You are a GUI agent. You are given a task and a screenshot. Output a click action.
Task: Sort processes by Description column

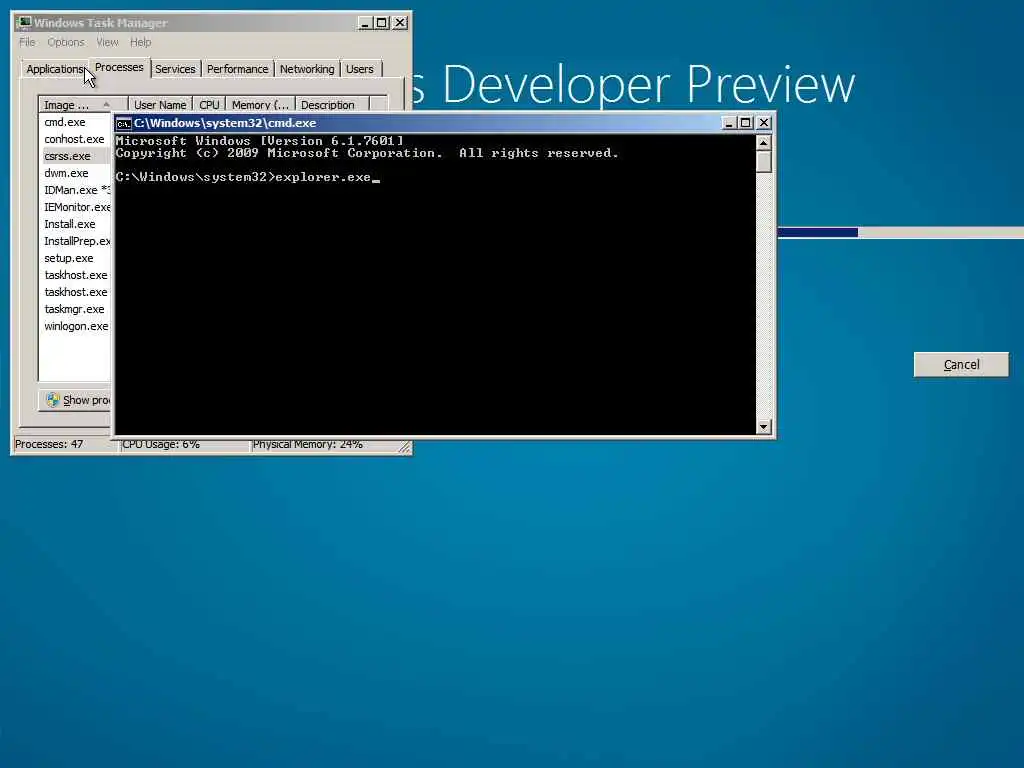click(332, 104)
